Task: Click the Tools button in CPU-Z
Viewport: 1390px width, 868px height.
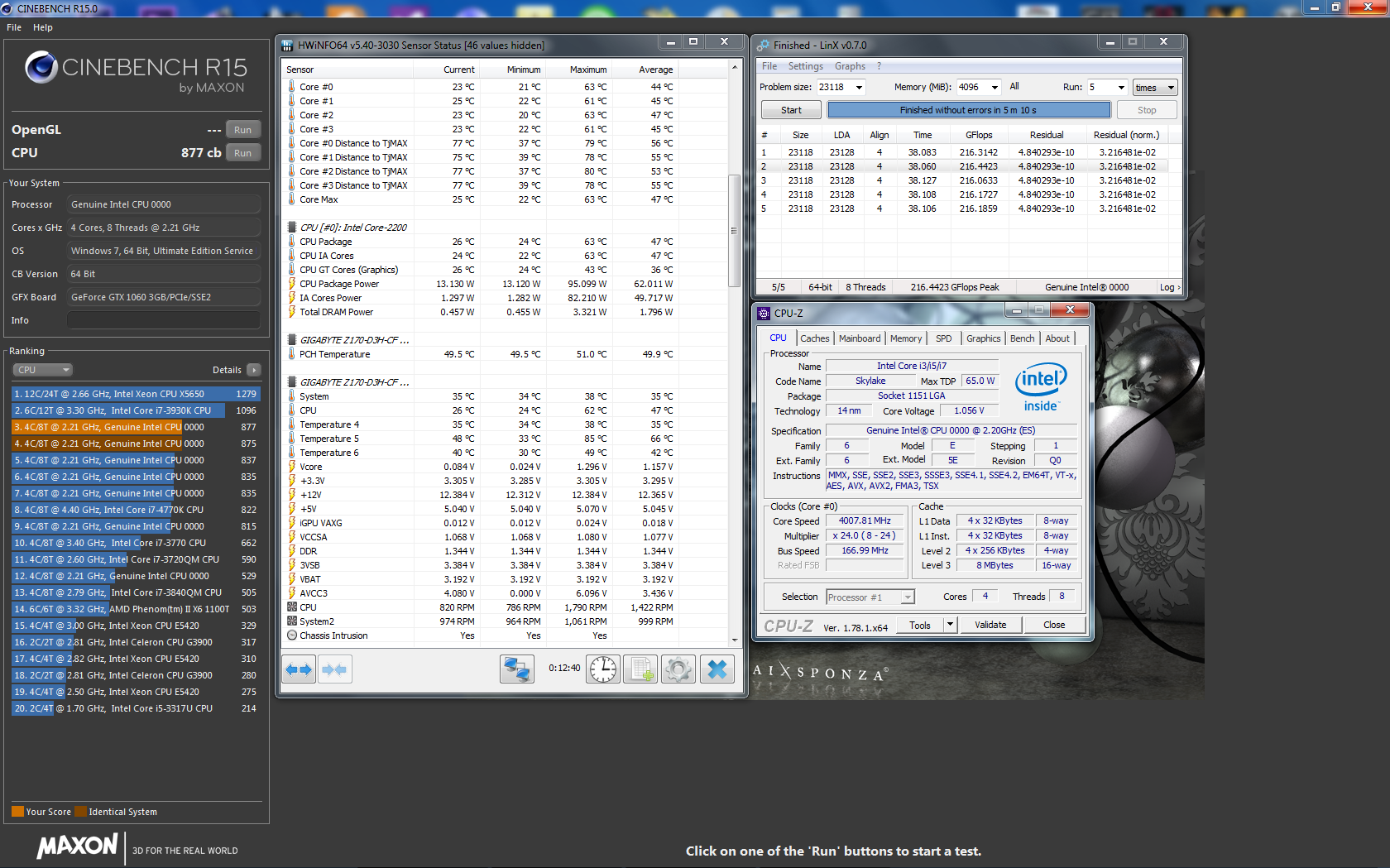Action: [x=920, y=625]
